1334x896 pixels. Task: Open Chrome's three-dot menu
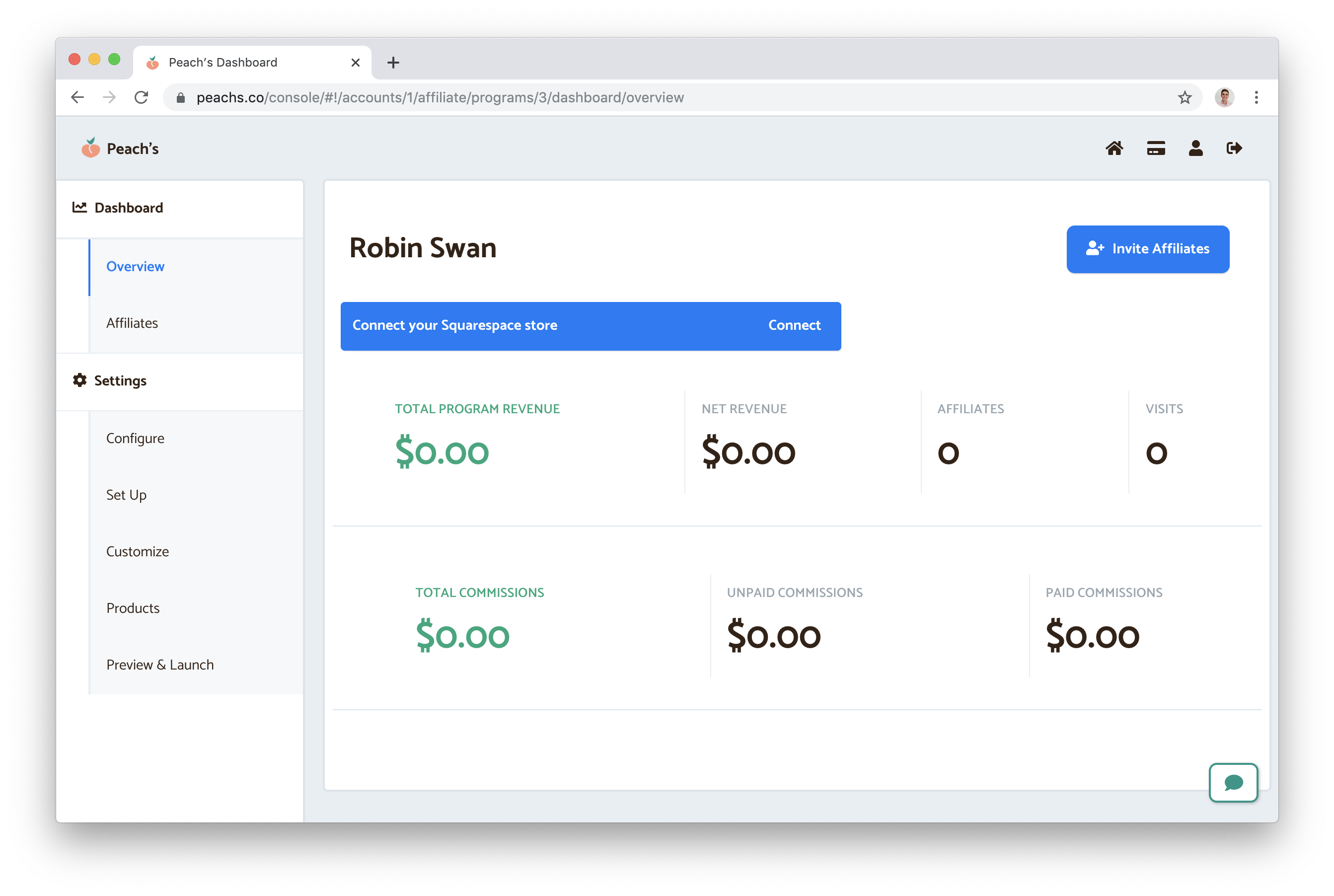(x=1256, y=98)
